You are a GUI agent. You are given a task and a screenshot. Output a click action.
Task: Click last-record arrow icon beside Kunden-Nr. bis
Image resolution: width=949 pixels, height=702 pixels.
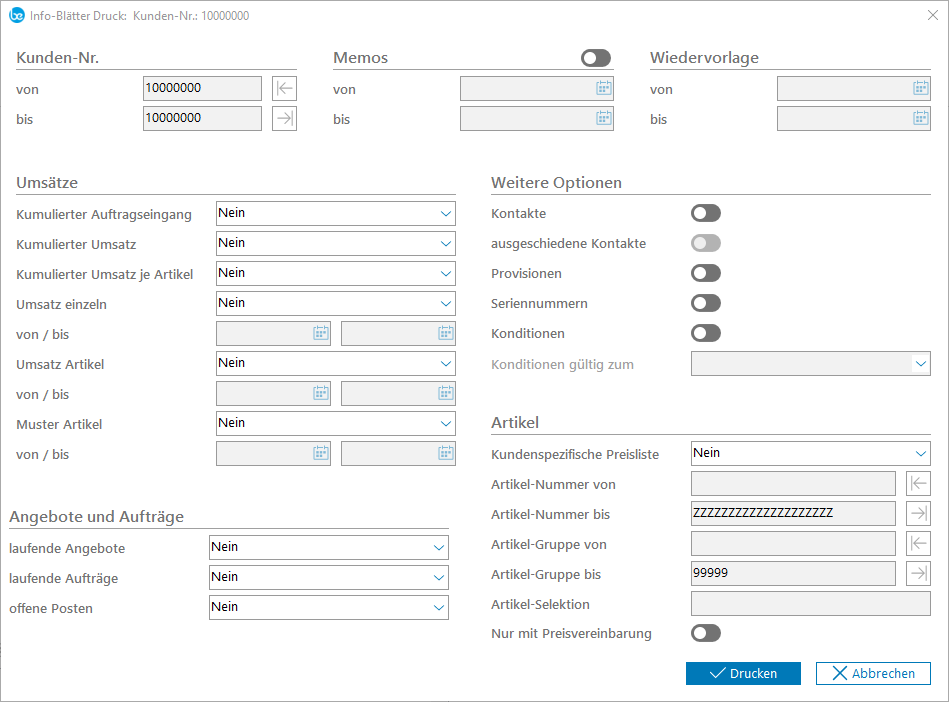click(x=285, y=119)
